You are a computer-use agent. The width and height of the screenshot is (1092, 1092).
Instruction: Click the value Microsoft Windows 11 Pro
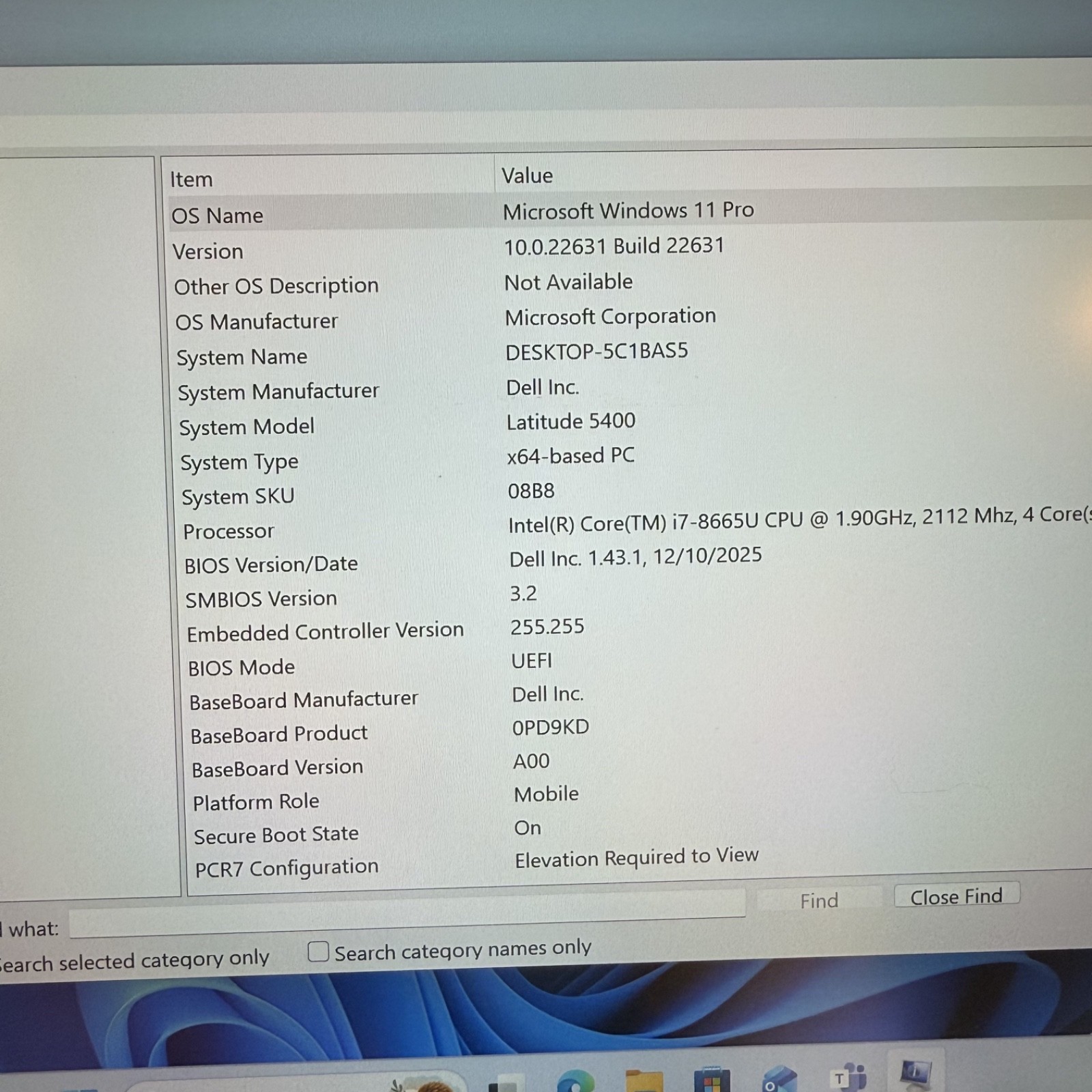629,210
